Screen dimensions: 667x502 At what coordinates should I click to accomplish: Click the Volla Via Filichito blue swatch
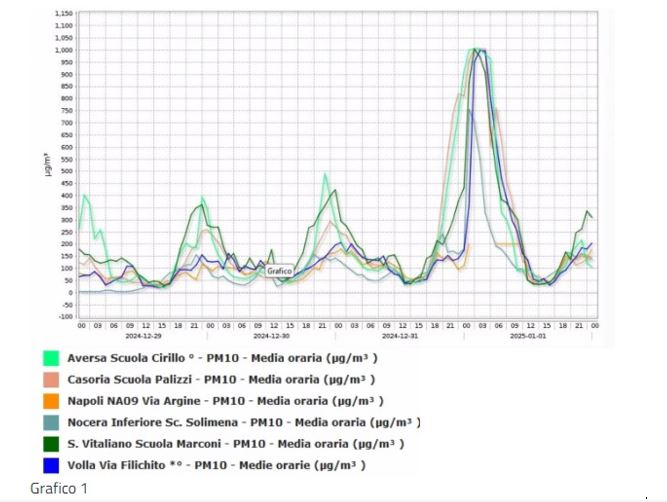coord(51,465)
